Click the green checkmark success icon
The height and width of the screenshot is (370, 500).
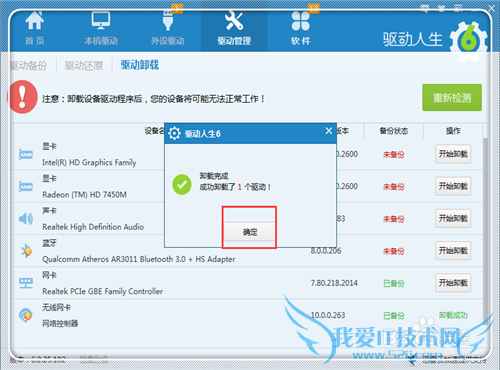tap(182, 184)
